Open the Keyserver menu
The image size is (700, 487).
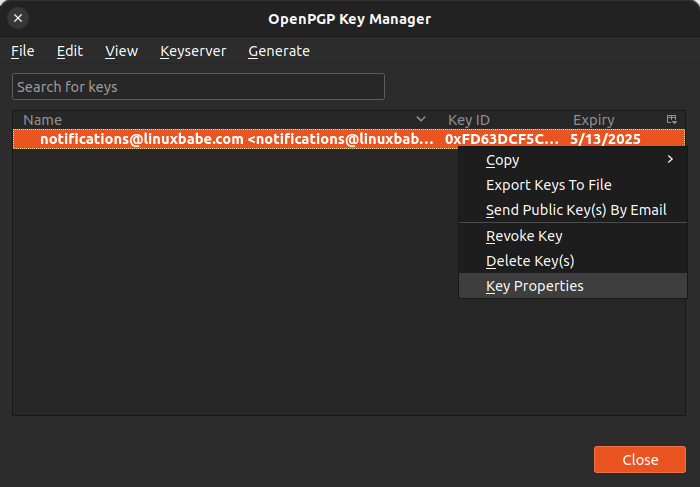tap(193, 51)
